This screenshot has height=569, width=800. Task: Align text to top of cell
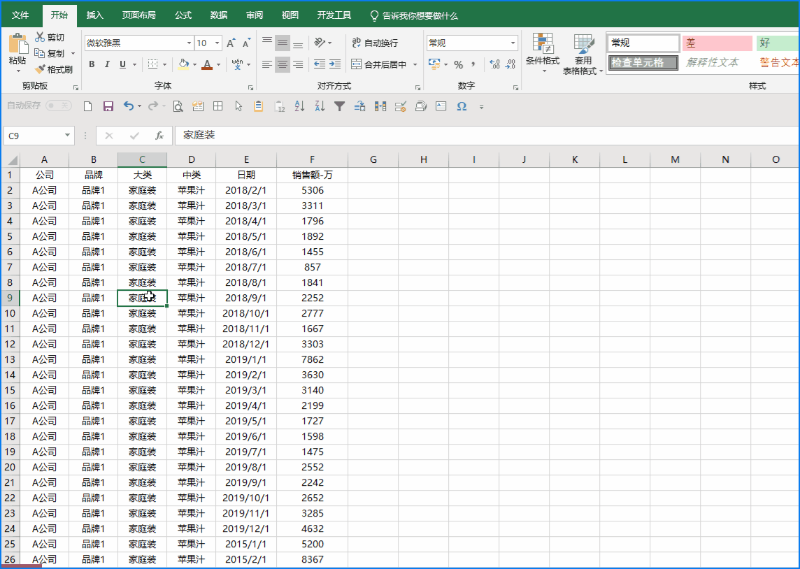tap(267, 42)
